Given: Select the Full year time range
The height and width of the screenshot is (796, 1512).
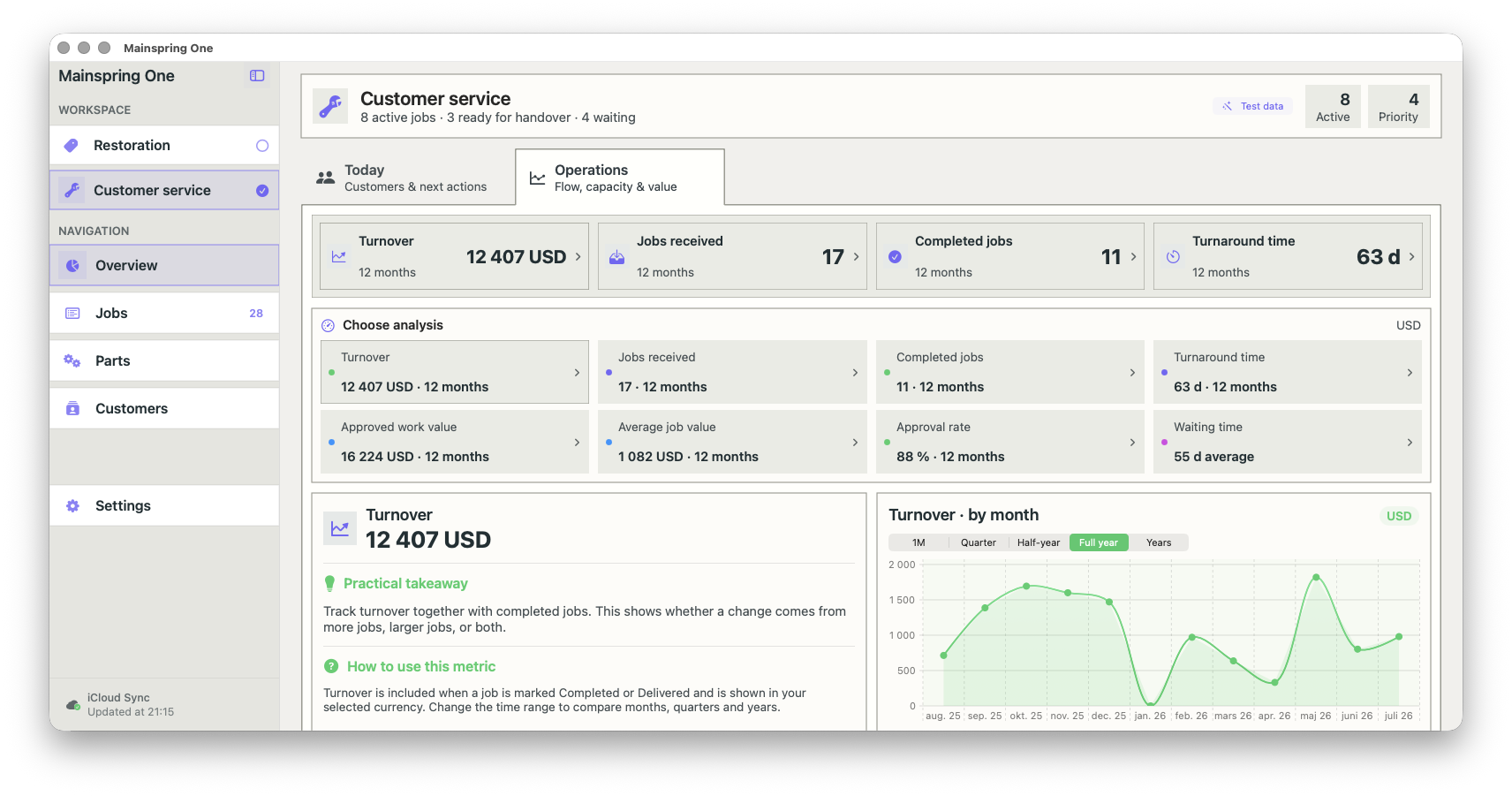Looking at the screenshot, I should tap(1098, 542).
